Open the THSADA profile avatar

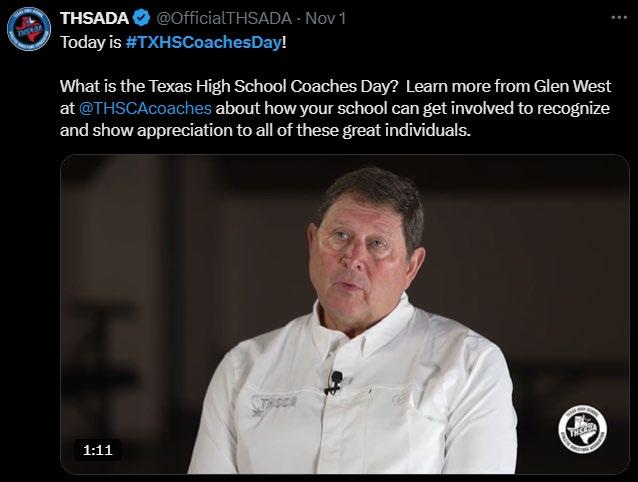pyautogui.click(x=27, y=30)
